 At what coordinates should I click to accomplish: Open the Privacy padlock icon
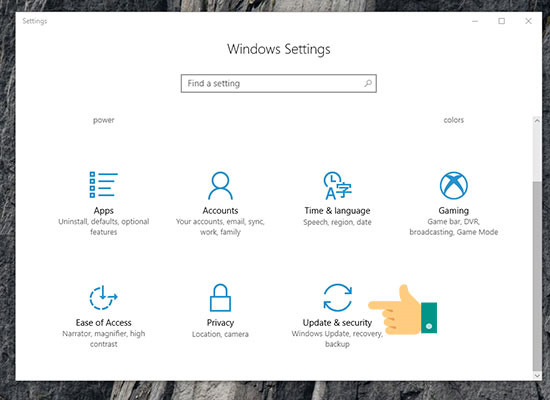click(220, 298)
